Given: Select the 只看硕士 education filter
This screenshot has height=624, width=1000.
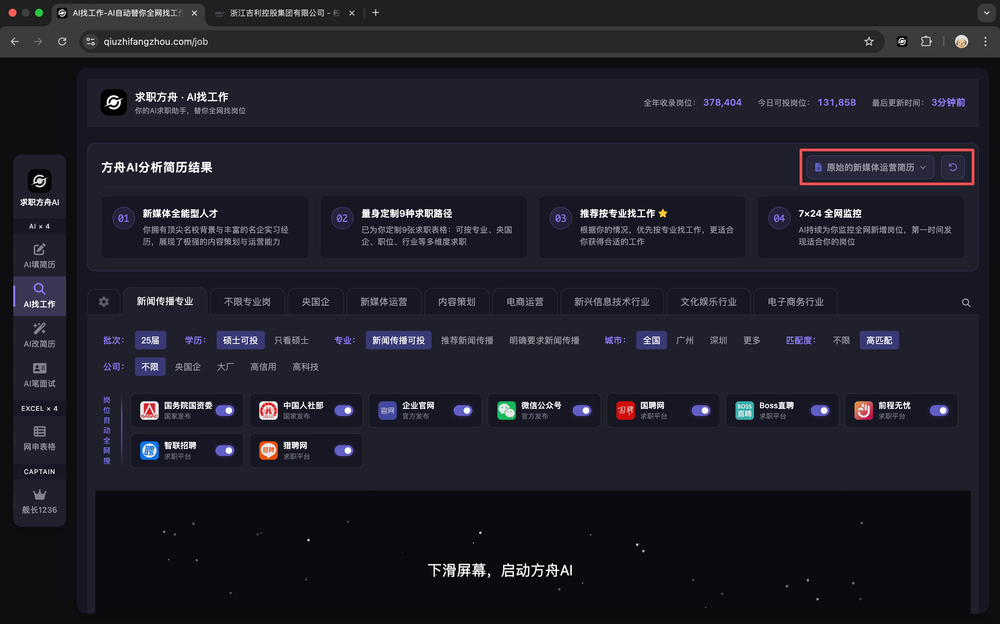Looking at the screenshot, I should 292,340.
